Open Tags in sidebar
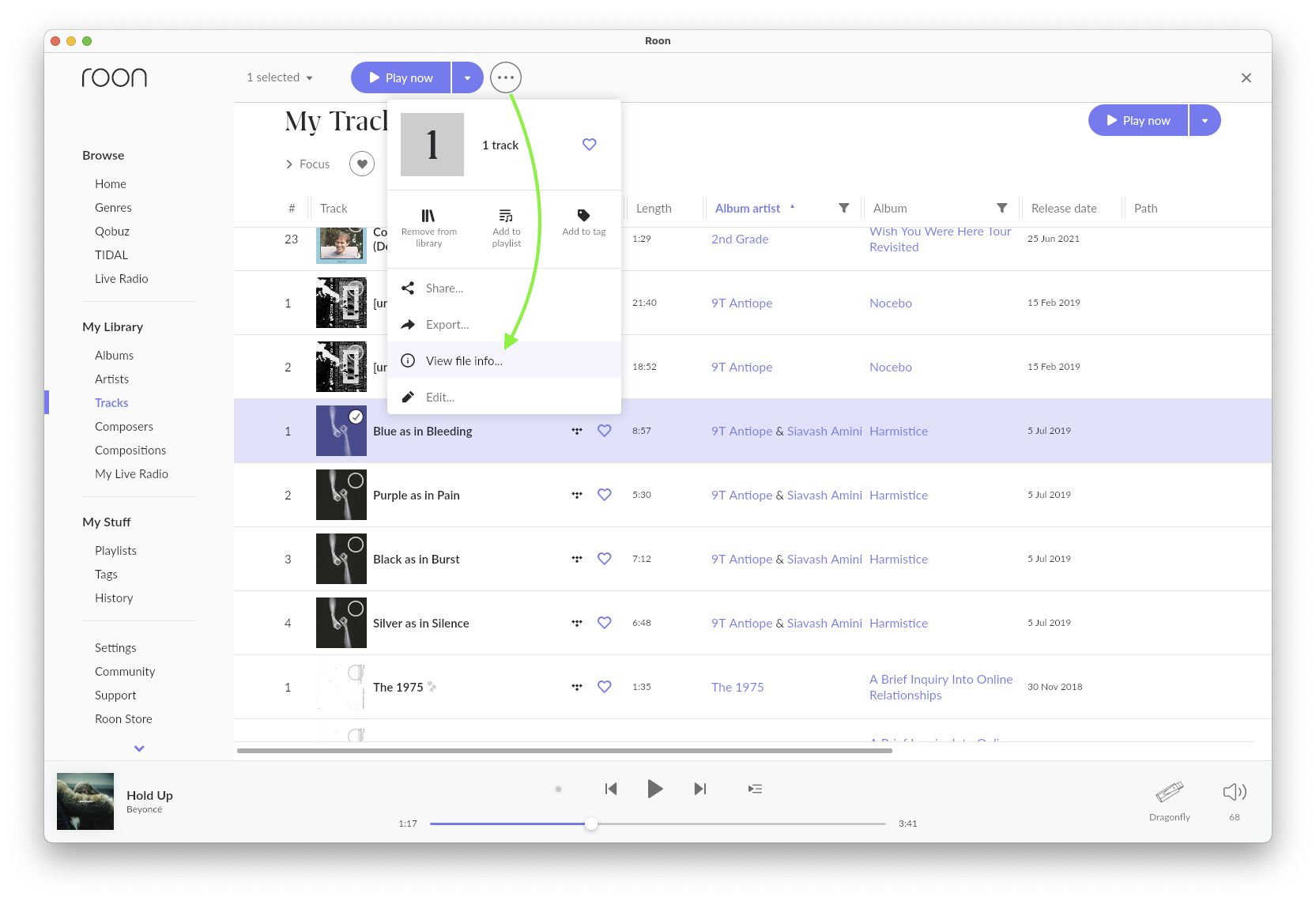Screen dimensions: 1316x901 [x=106, y=575]
